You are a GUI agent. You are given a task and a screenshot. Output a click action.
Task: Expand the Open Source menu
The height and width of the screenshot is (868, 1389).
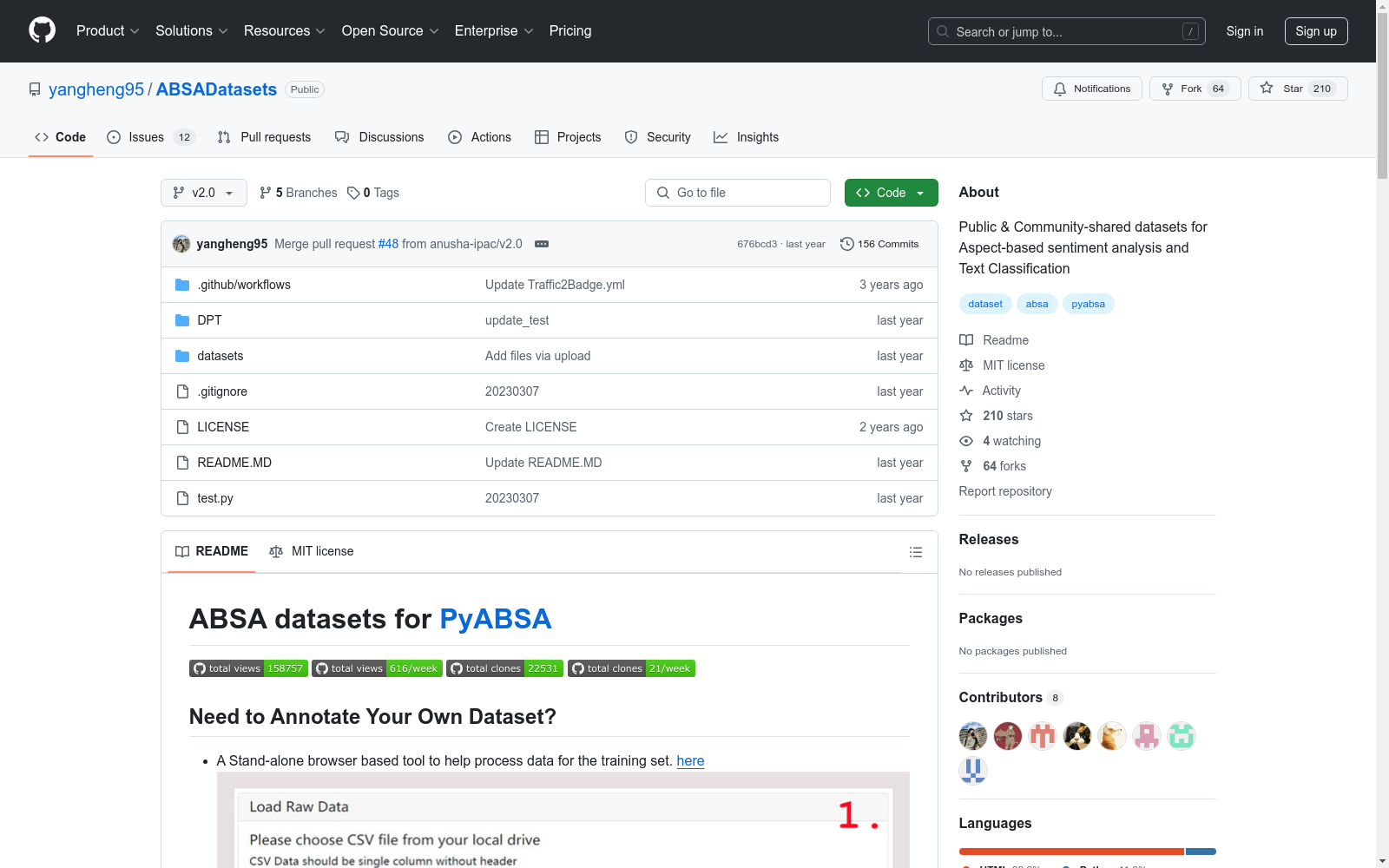[391, 31]
